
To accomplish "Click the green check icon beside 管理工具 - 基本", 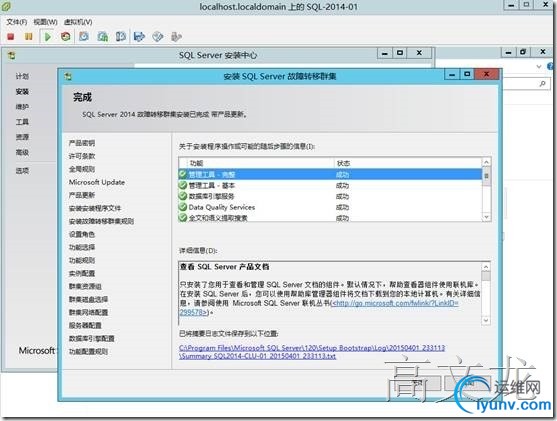I will point(183,185).
